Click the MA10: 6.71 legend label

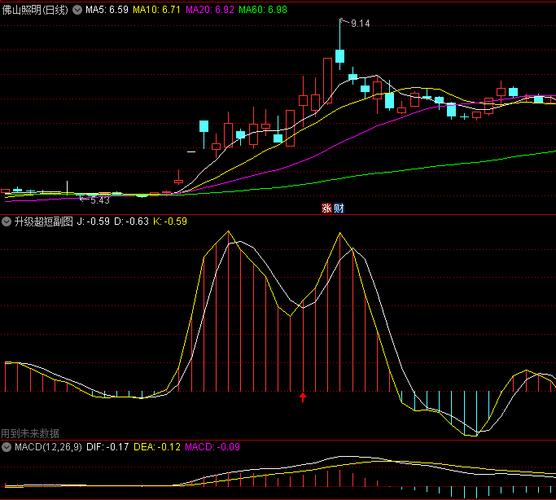point(156,10)
